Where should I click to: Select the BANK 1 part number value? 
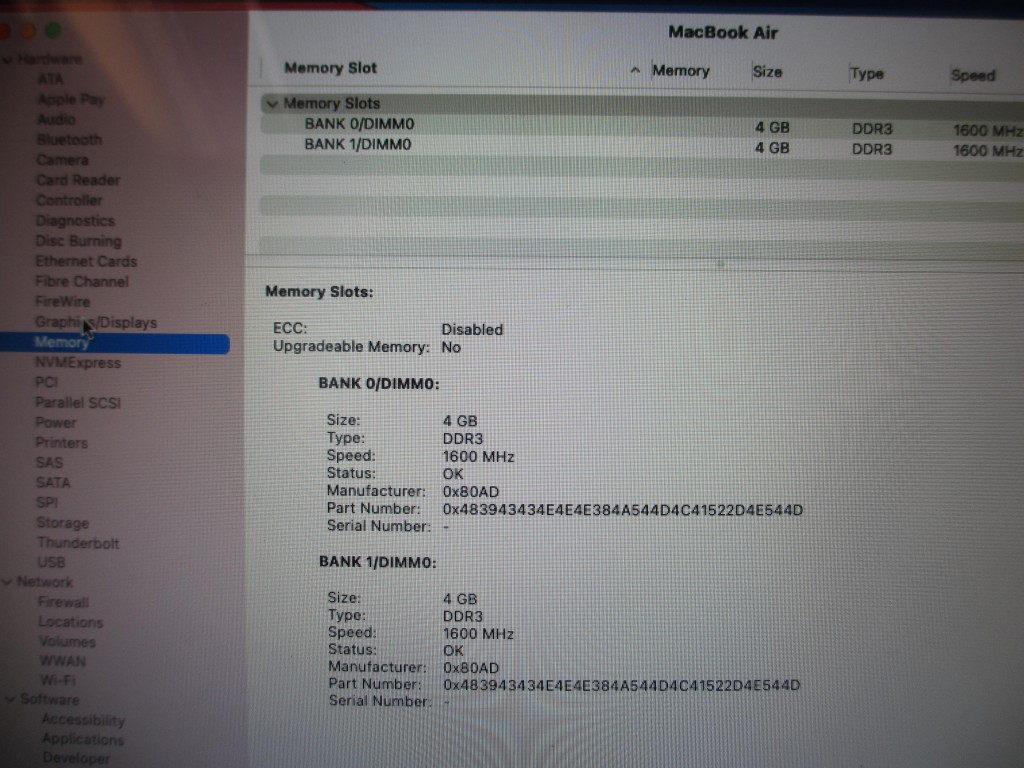[x=622, y=686]
